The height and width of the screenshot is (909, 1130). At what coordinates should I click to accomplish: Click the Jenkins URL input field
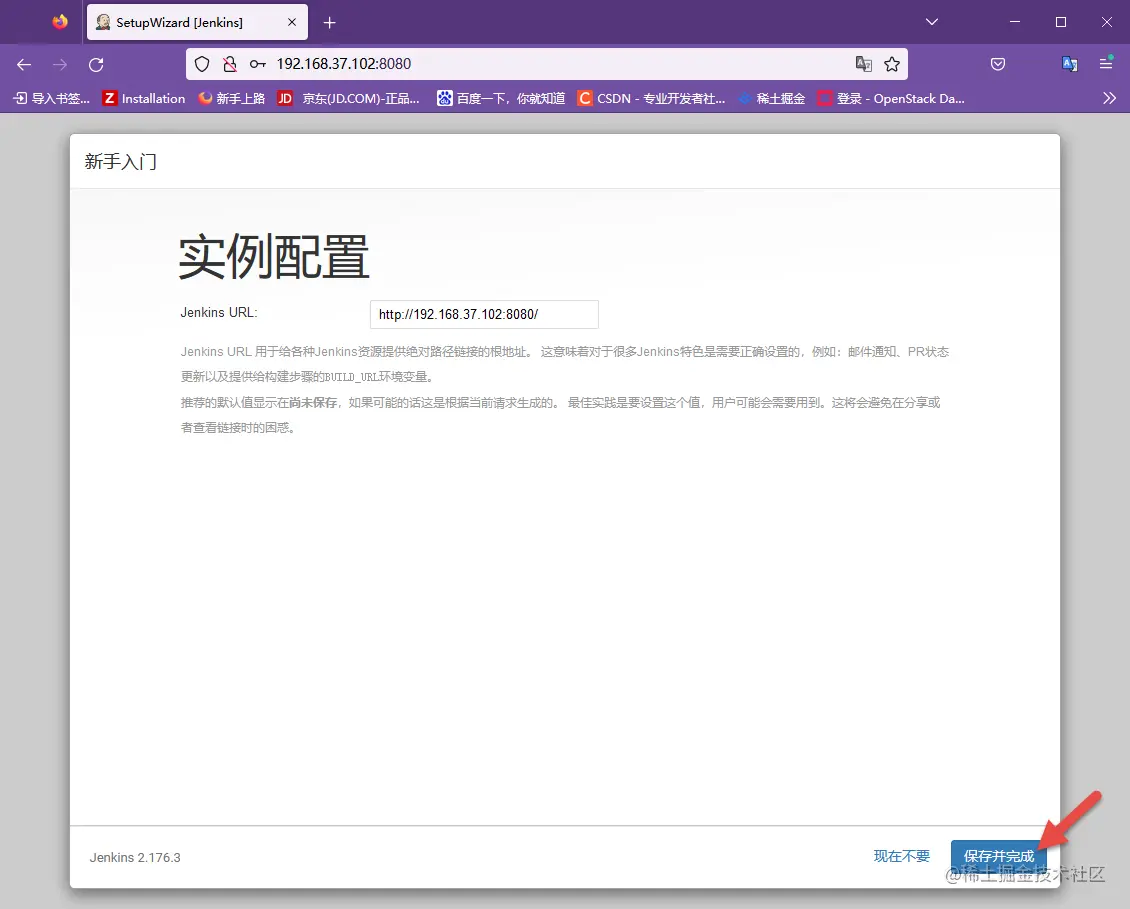tap(484, 314)
